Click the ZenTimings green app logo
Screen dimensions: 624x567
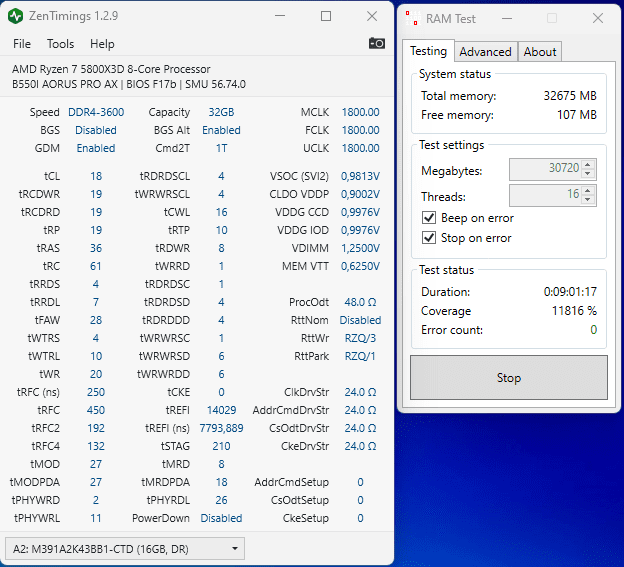pyautogui.click(x=16, y=16)
